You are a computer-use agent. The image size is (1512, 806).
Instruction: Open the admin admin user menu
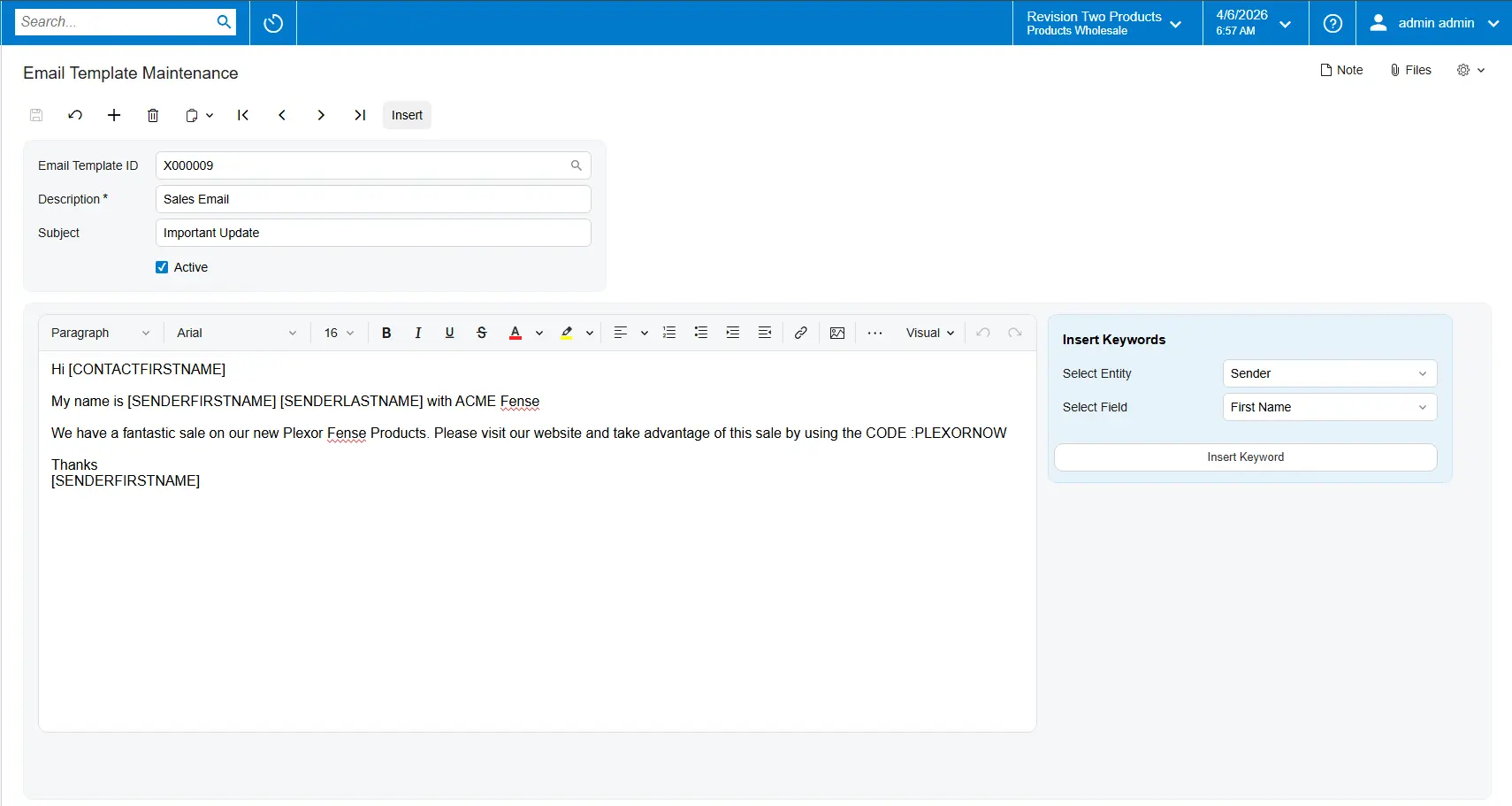1434,23
